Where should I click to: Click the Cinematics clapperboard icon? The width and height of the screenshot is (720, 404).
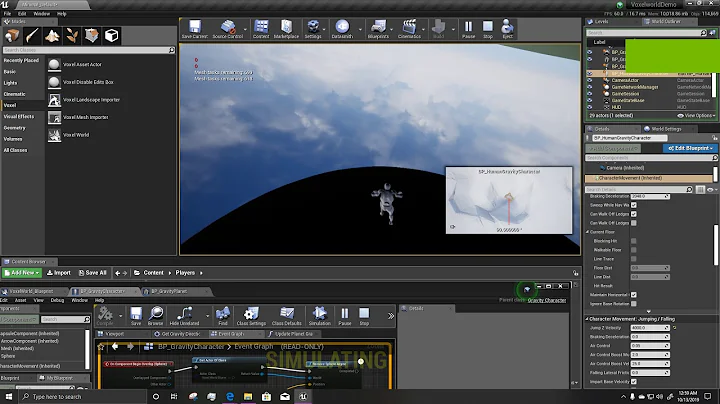[409, 28]
